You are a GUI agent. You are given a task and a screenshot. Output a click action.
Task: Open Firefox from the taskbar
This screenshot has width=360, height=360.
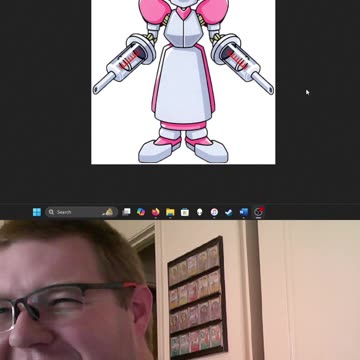point(156,212)
